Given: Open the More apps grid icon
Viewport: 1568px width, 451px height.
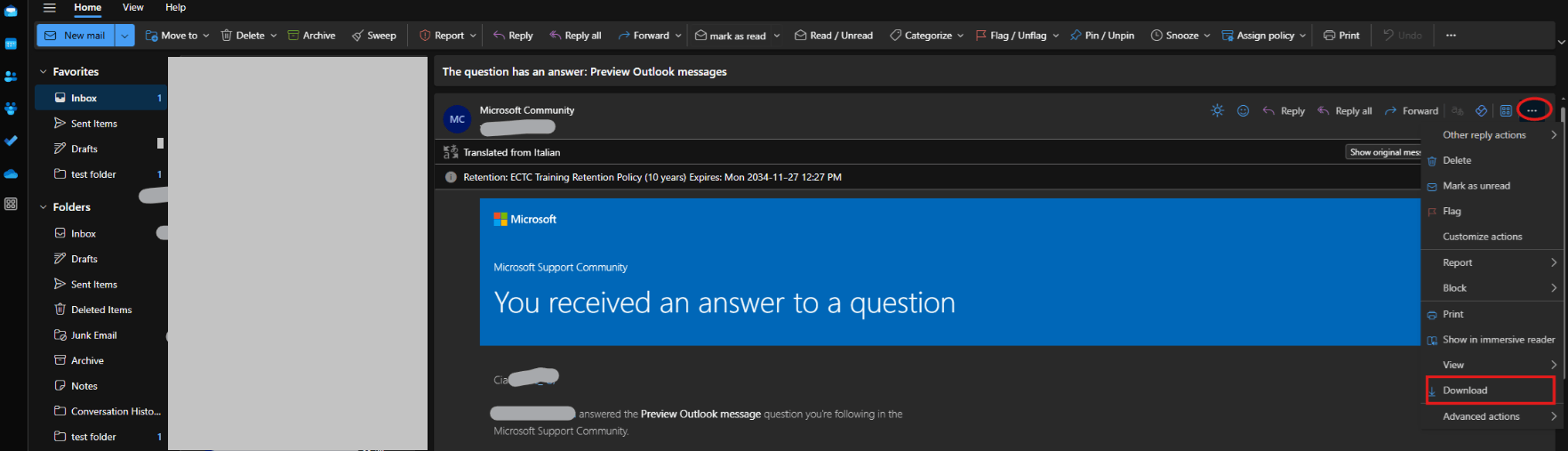Looking at the screenshot, I should (x=11, y=204).
